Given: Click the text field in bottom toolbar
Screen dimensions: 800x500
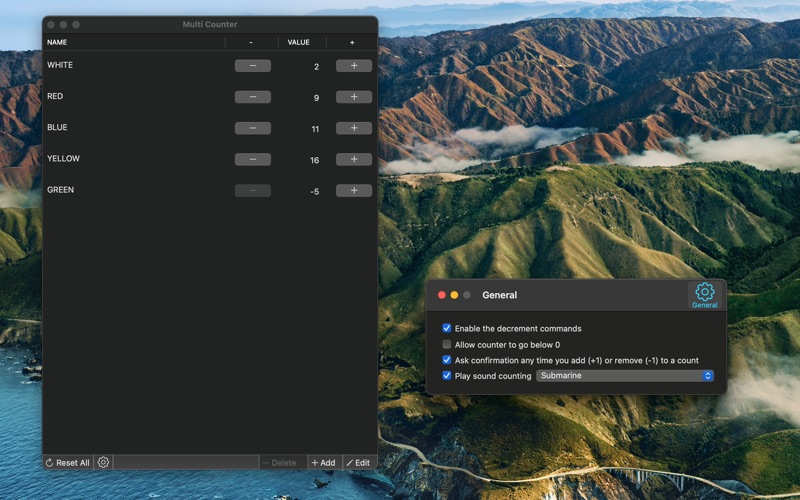Looking at the screenshot, I should coord(185,463).
